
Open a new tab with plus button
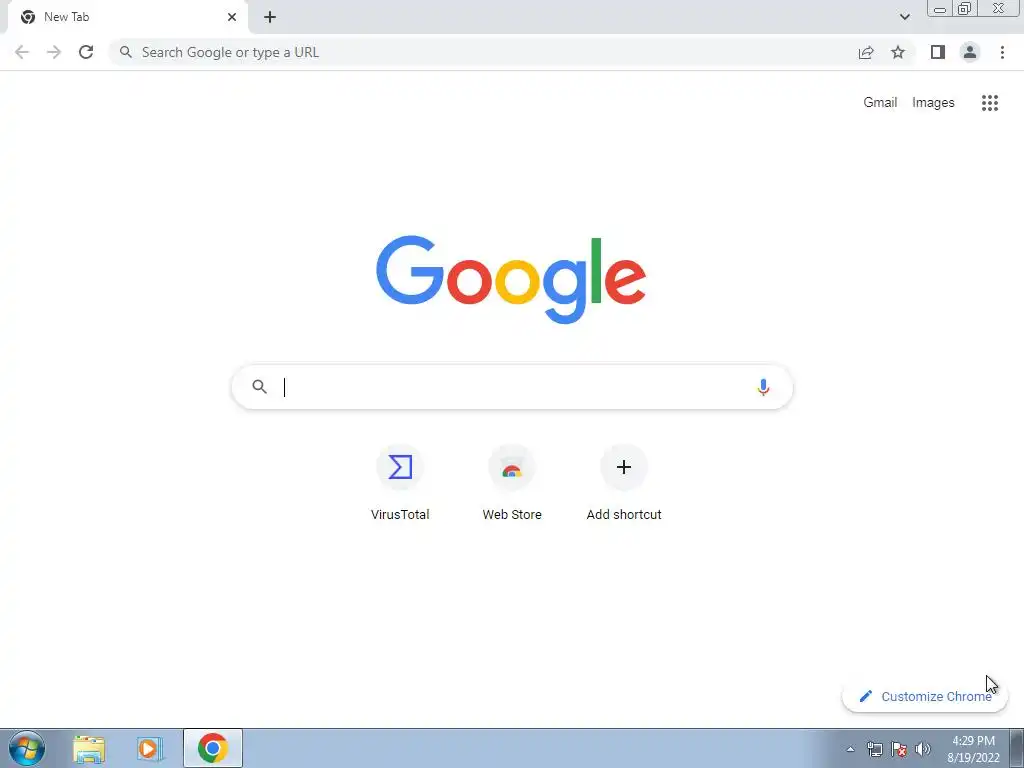click(x=270, y=17)
